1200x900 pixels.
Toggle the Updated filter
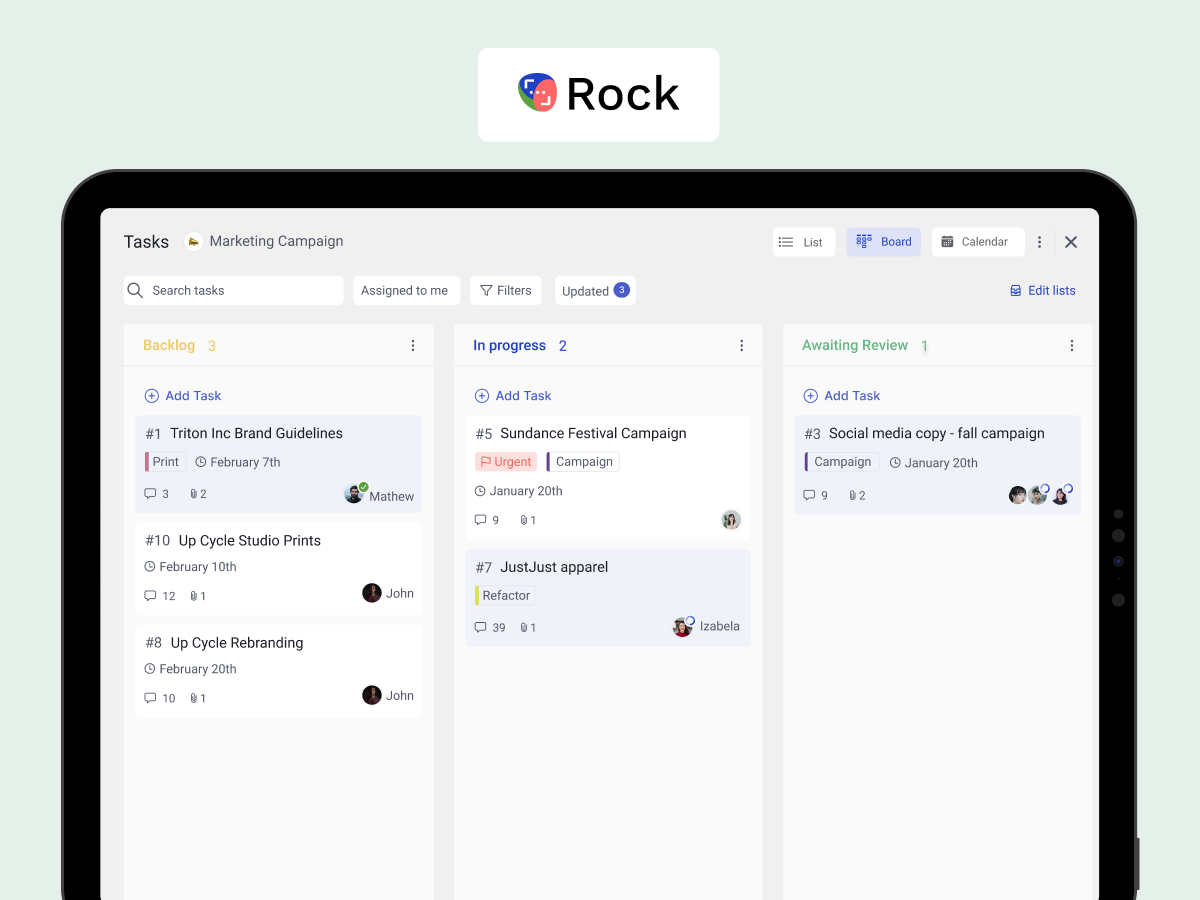(594, 290)
